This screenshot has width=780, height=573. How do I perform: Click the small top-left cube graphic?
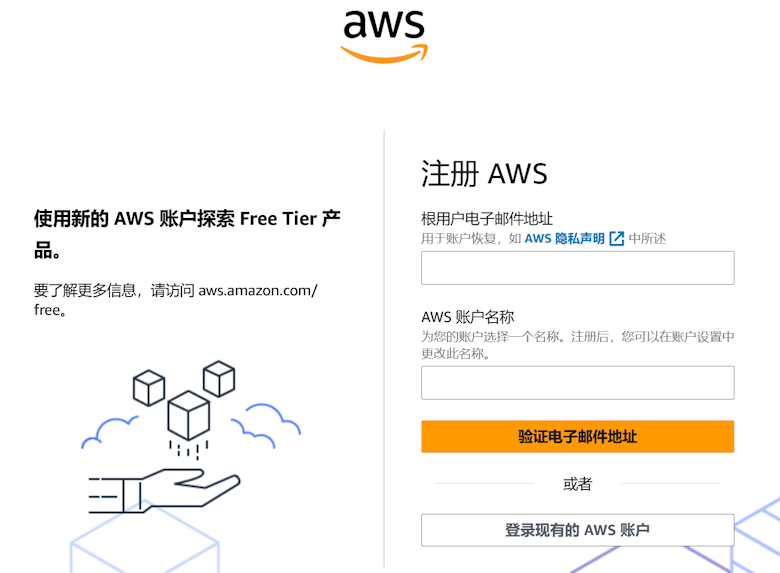tap(149, 387)
